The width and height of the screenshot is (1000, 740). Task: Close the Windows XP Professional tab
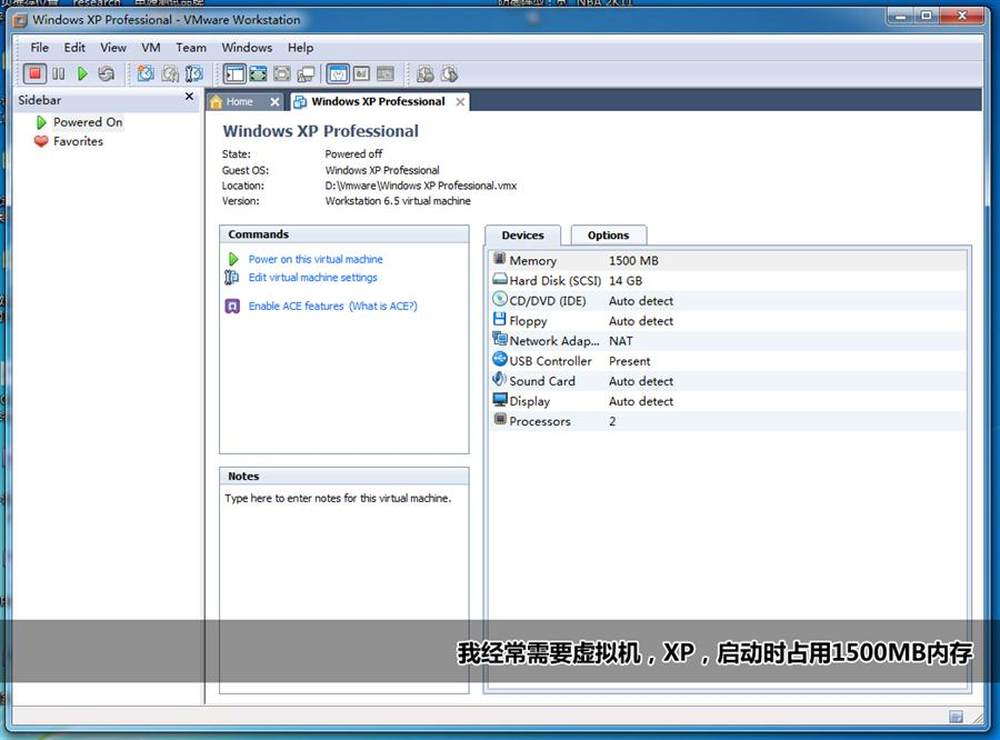click(x=460, y=101)
